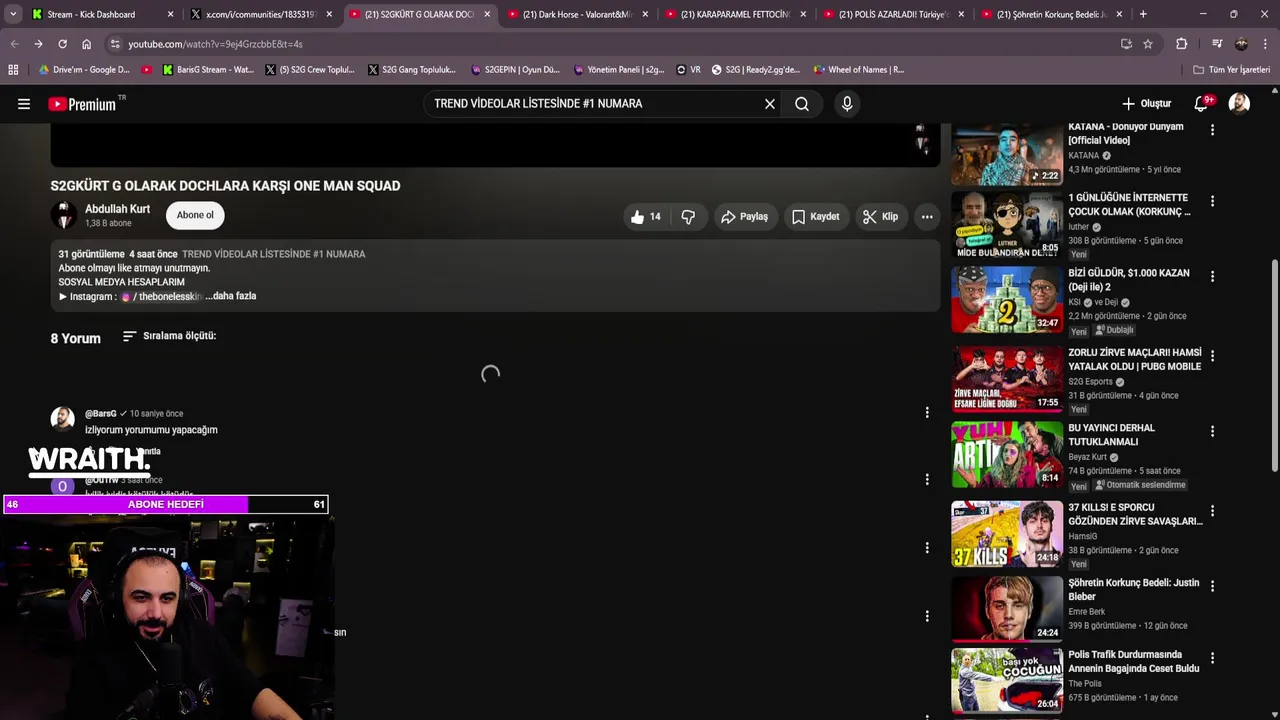This screenshot has height=720, width=1280.
Task: Open the Sıralama ölçütü sort dropdown
Action: [x=169, y=336]
